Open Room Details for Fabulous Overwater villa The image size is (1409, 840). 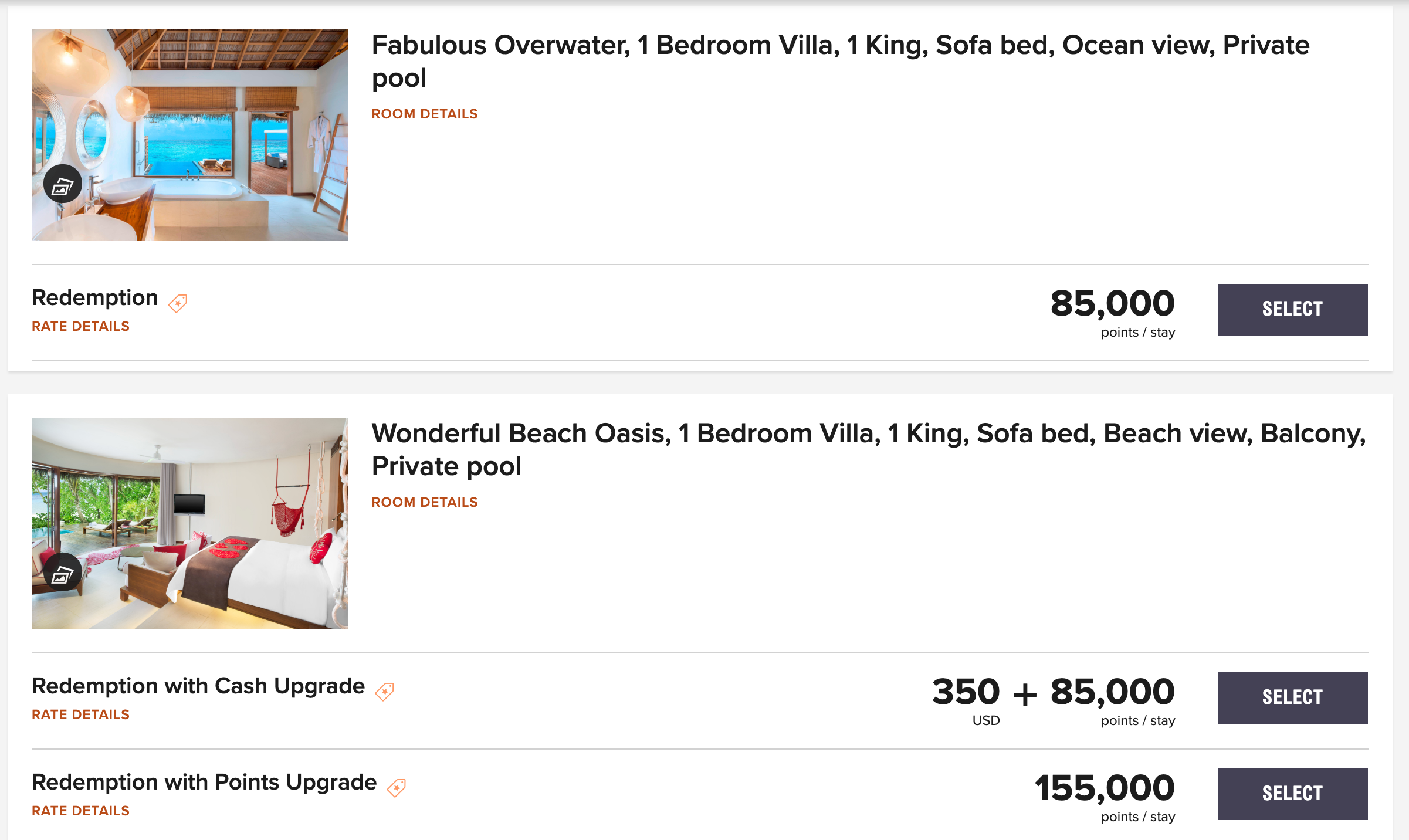coord(425,114)
